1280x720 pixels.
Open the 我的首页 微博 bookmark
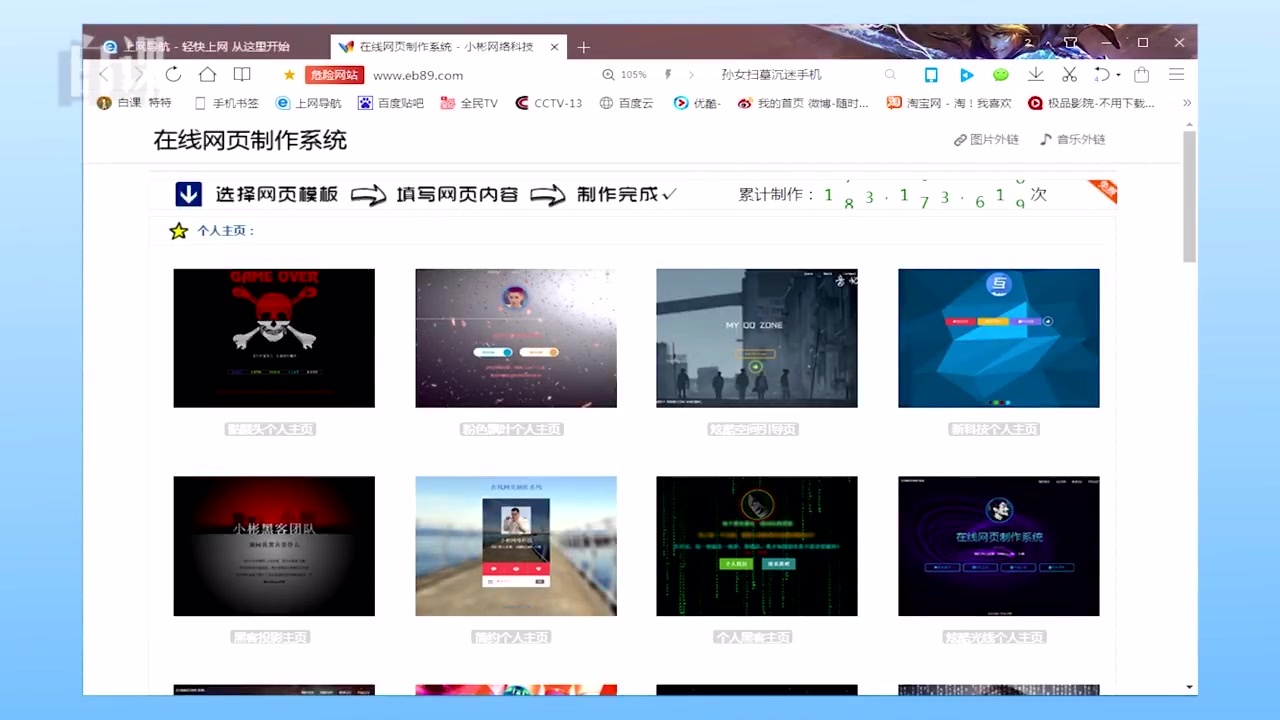pyautogui.click(x=803, y=103)
